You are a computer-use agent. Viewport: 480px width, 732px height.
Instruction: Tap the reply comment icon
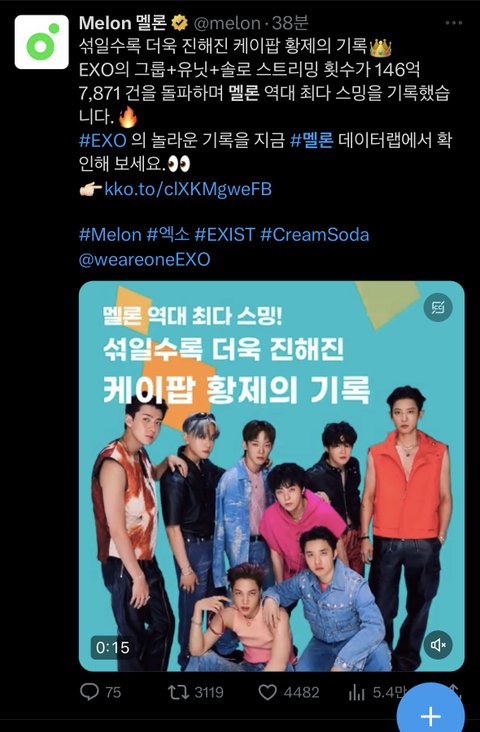pos(90,692)
